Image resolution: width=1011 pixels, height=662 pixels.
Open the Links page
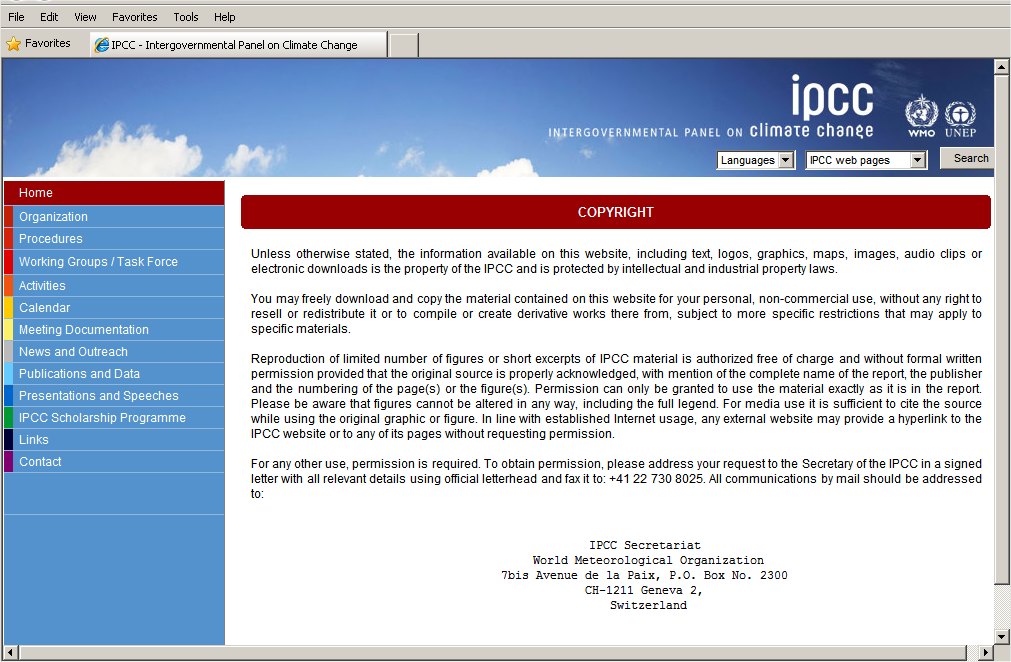pyautogui.click(x=114, y=440)
